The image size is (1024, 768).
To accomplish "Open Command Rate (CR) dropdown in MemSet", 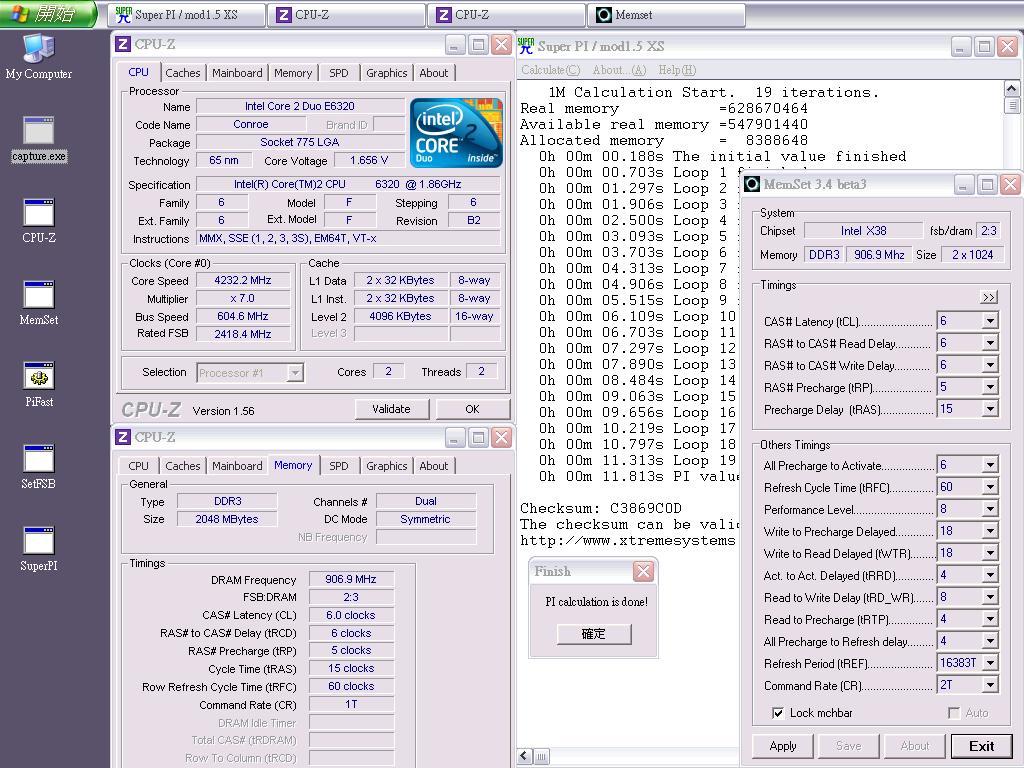I will tap(991, 685).
